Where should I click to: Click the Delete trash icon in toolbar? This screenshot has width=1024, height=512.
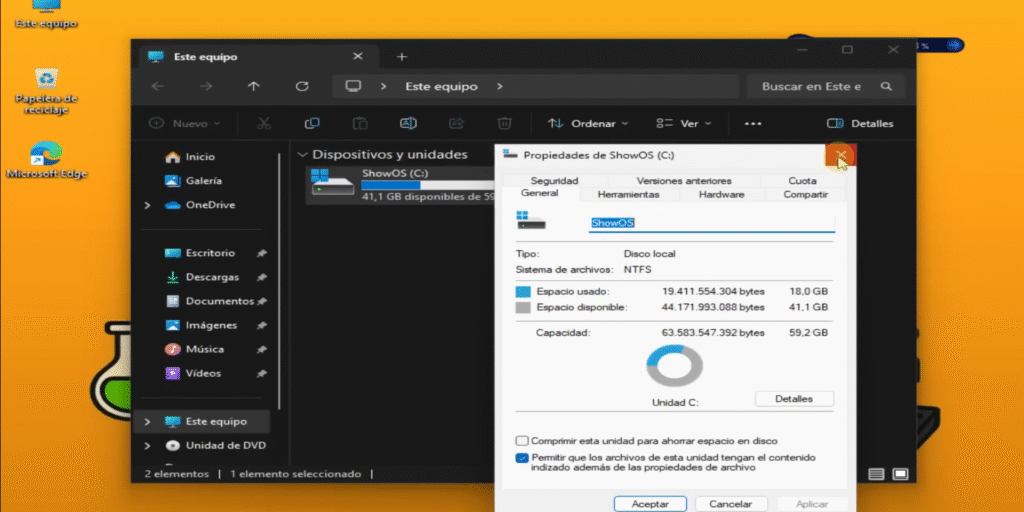505,124
